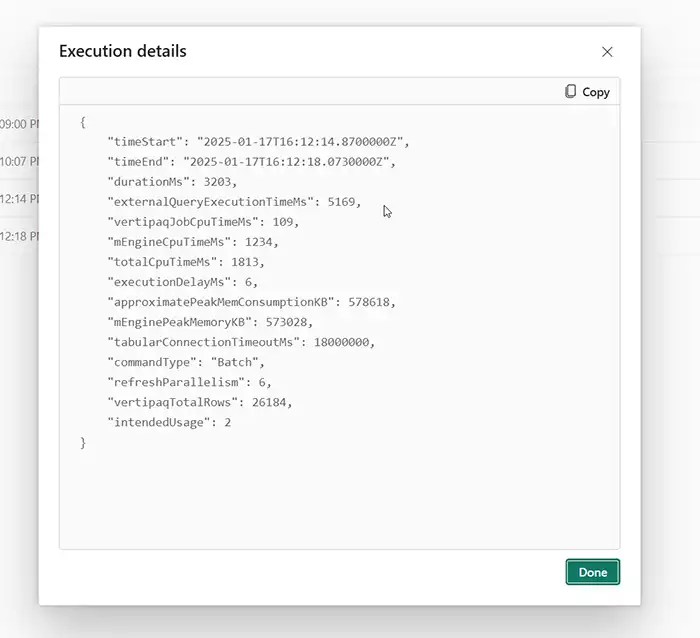The image size is (700, 638).
Task: Click the clipboard icon beside Copy
Action: pos(570,92)
